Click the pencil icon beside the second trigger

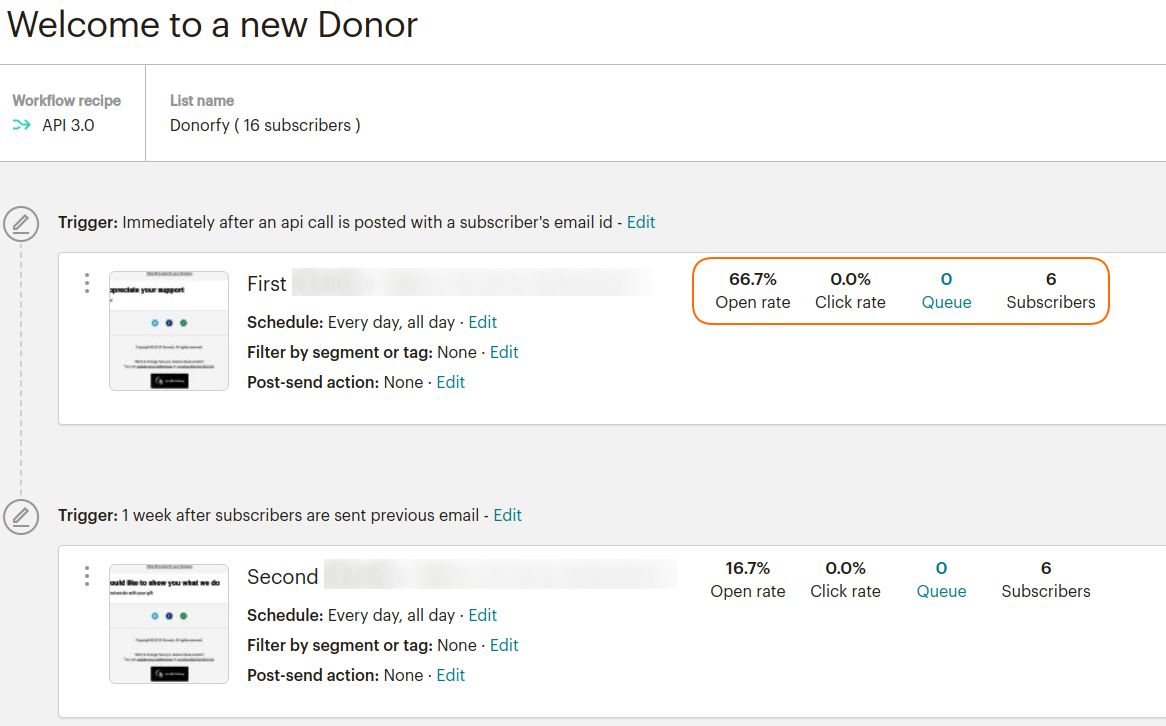click(x=21, y=517)
